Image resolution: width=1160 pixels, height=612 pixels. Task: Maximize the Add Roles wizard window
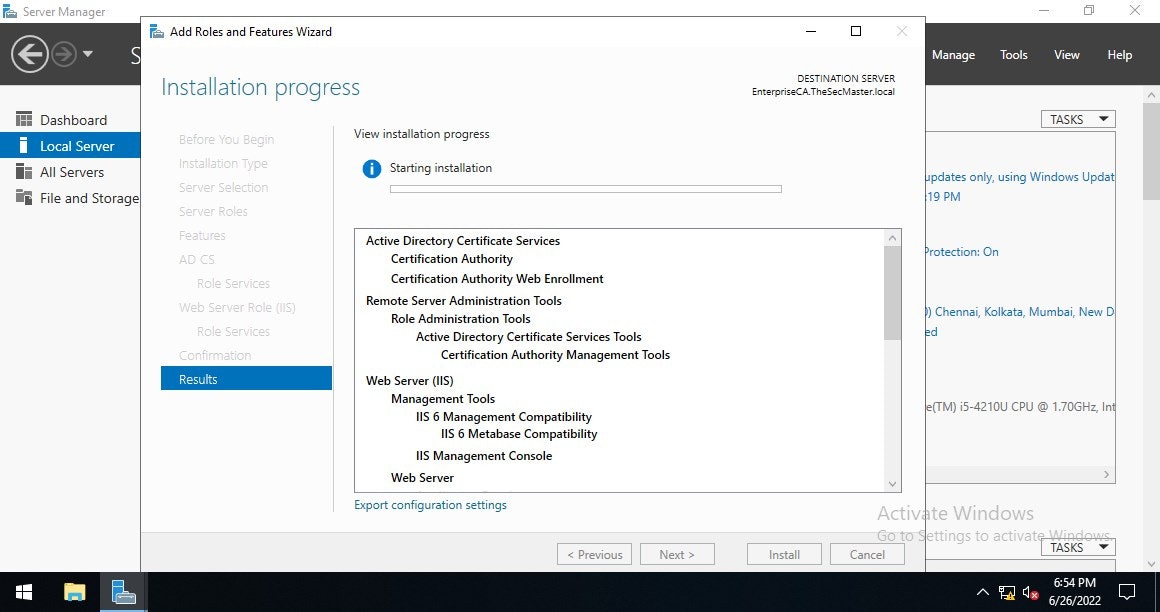coord(856,31)
